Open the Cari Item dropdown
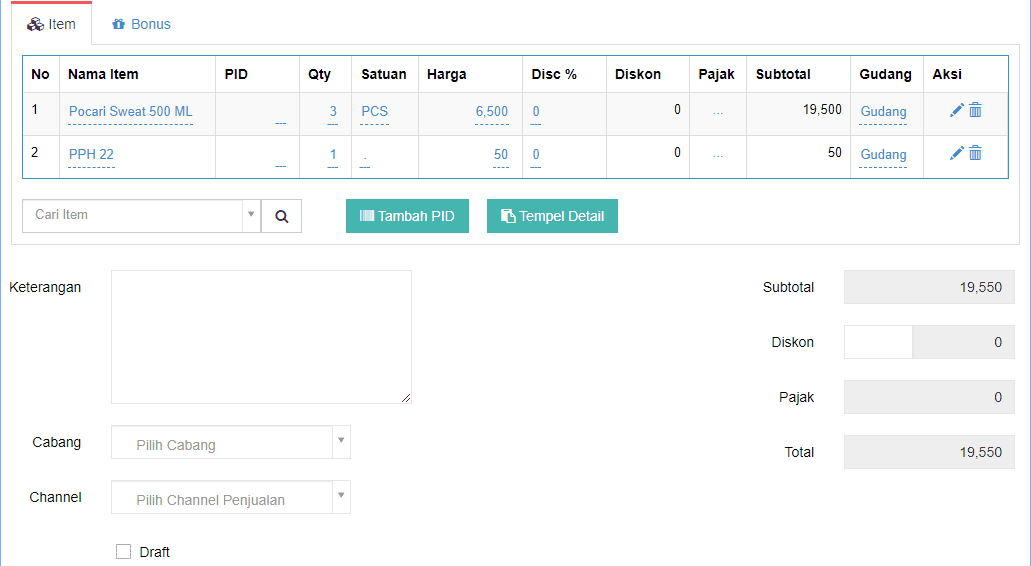 pyautogui.click(x=141, y=216)
